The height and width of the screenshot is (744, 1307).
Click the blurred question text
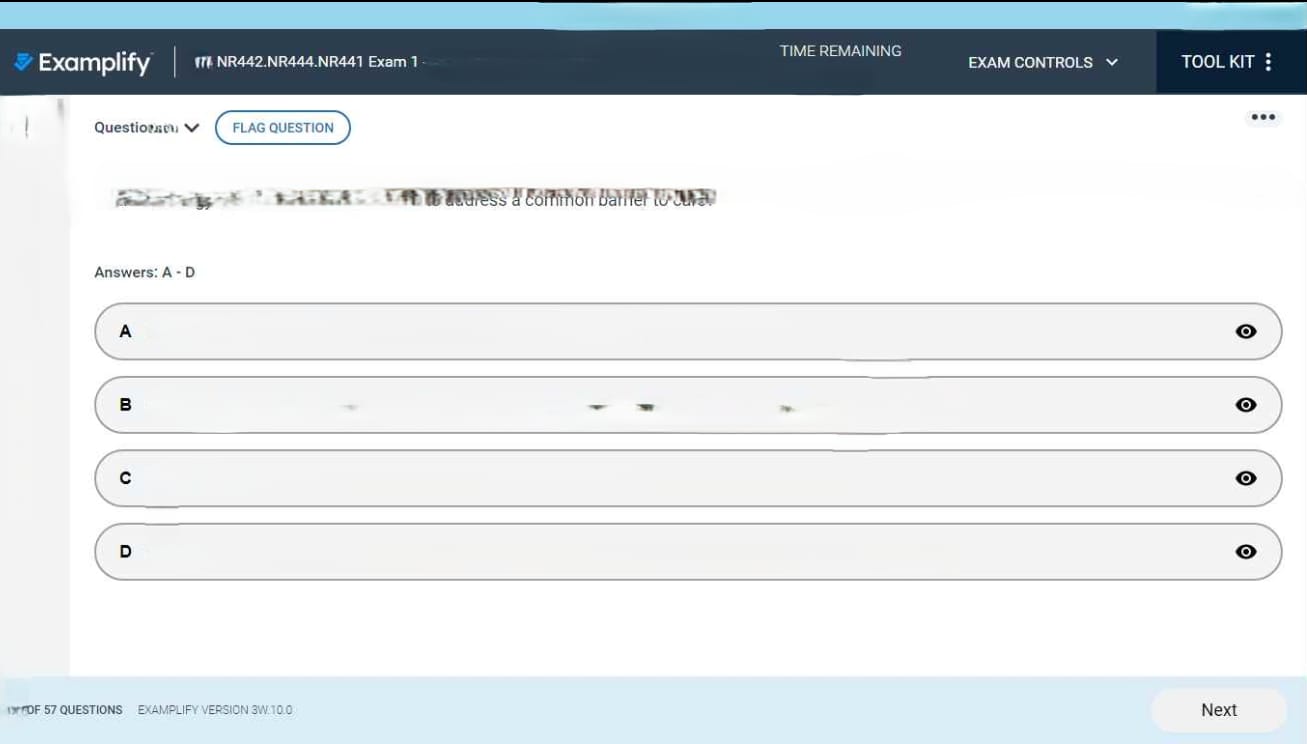[415, 198]
